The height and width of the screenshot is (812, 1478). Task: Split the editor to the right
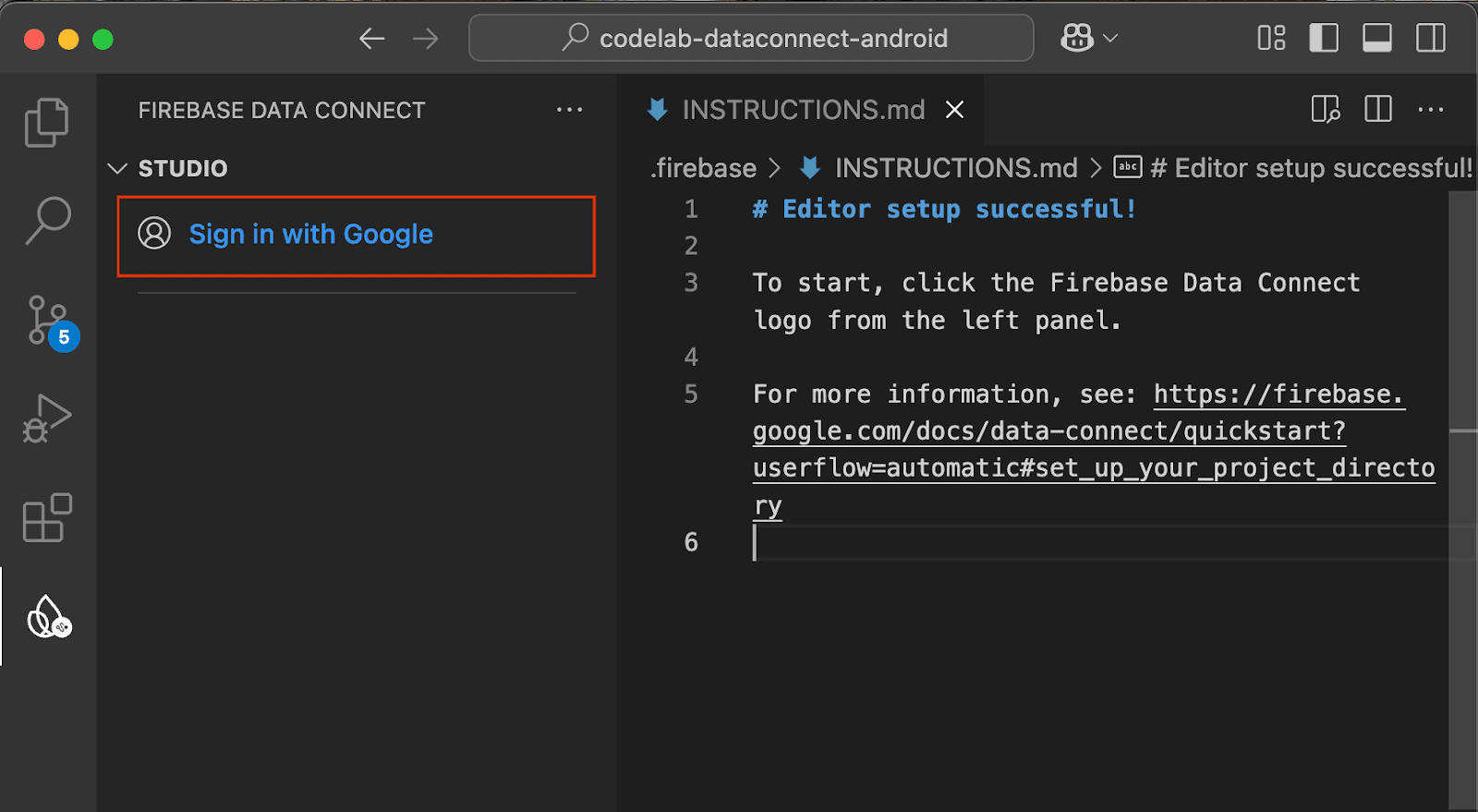point(1378,110)
